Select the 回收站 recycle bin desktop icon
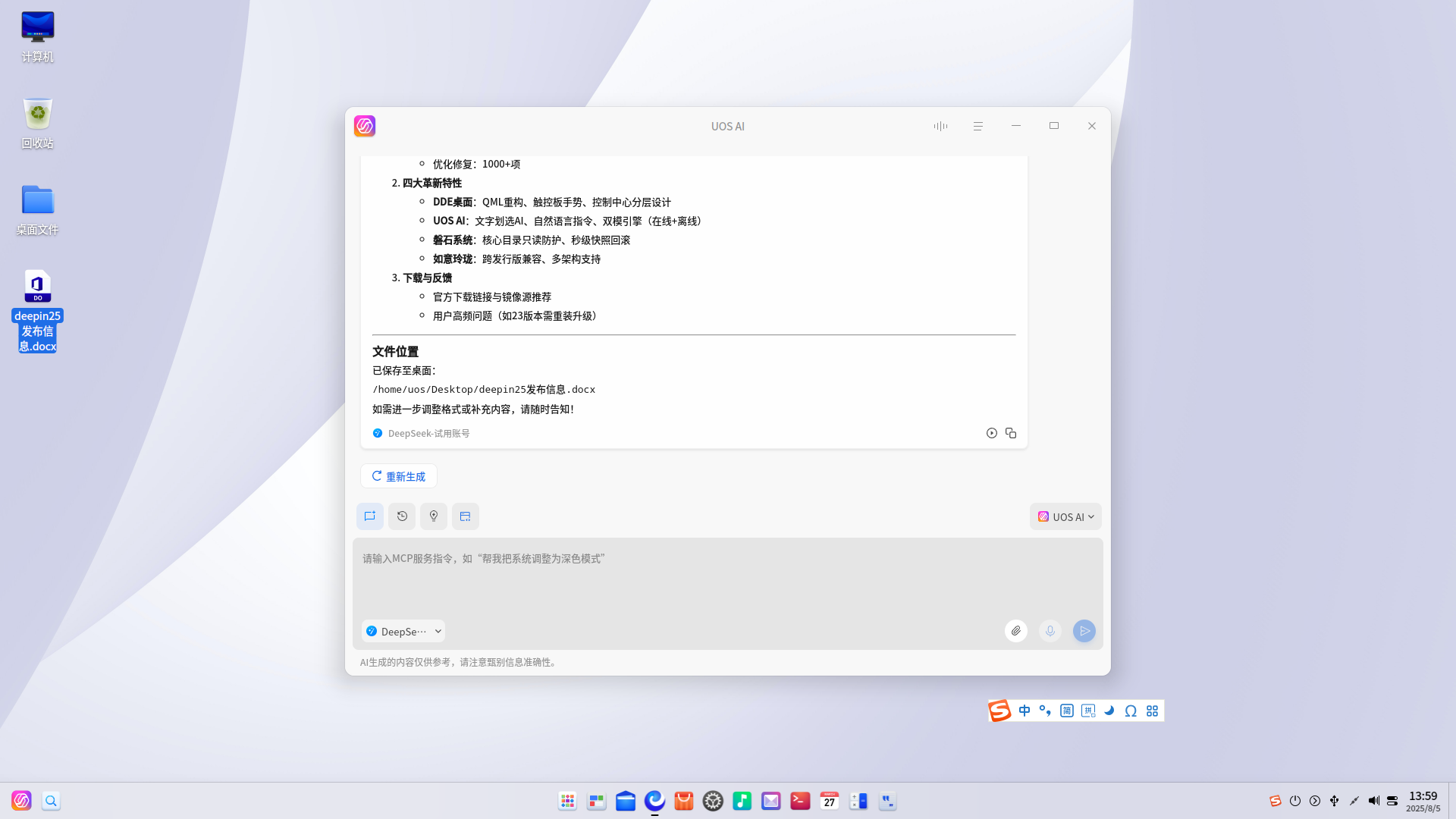 [x=37, y=123]
